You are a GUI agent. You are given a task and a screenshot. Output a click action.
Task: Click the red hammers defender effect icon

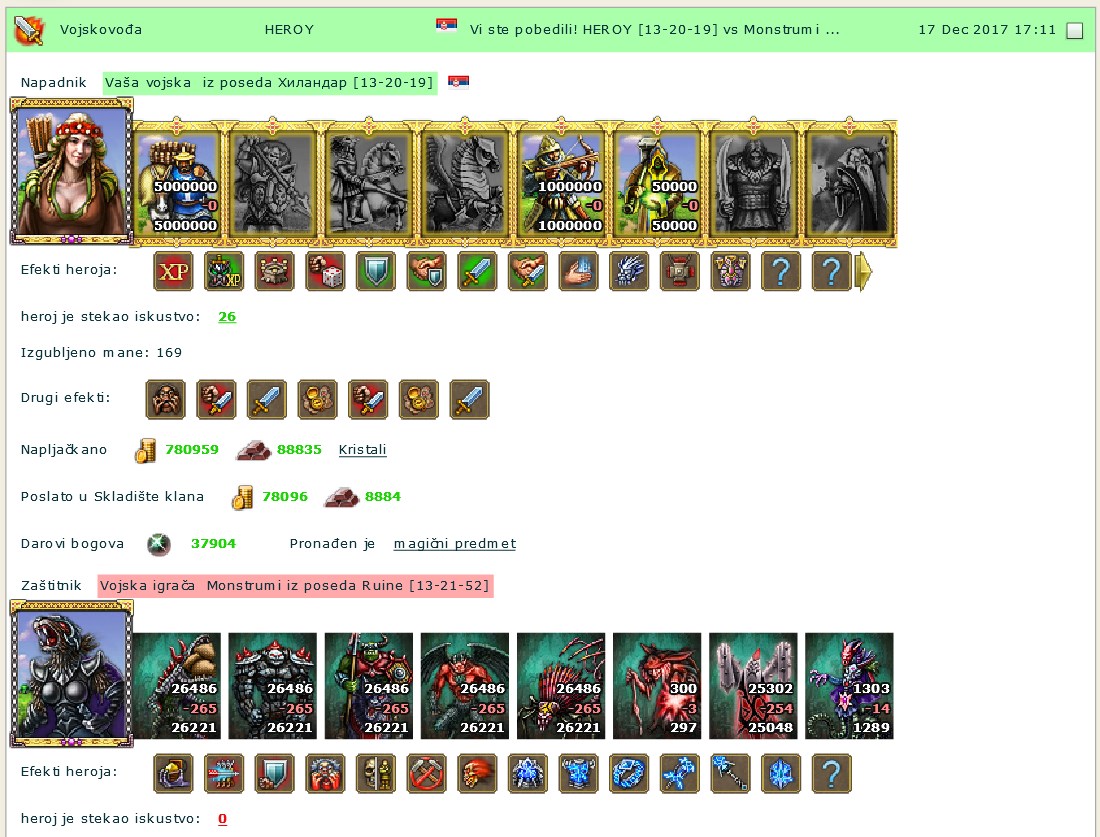coord(426,773)
